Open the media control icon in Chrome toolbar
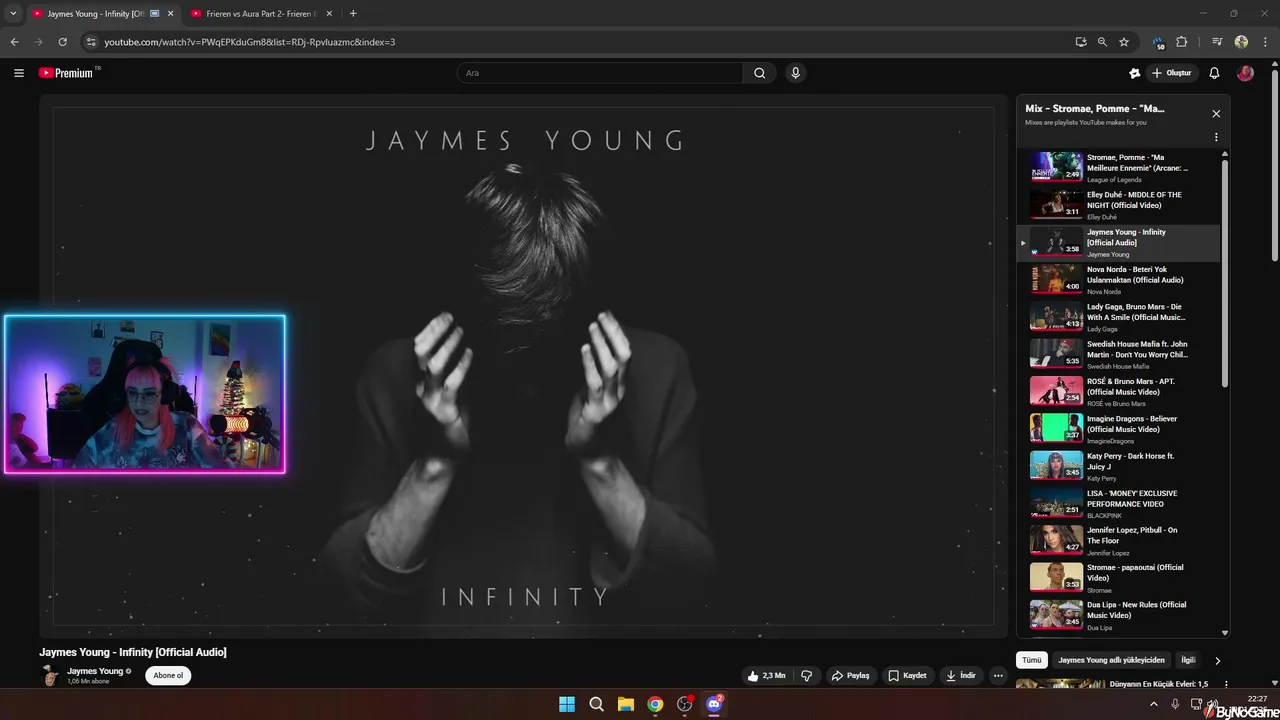 click(1217, 42)
